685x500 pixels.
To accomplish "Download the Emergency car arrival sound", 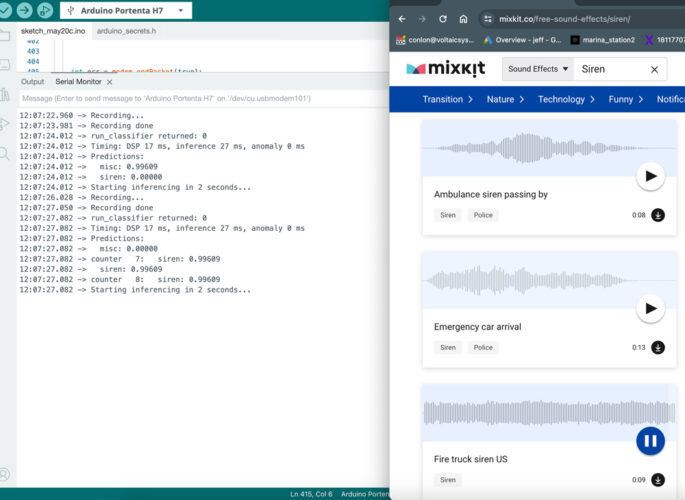I will click(x=658, y=348).
